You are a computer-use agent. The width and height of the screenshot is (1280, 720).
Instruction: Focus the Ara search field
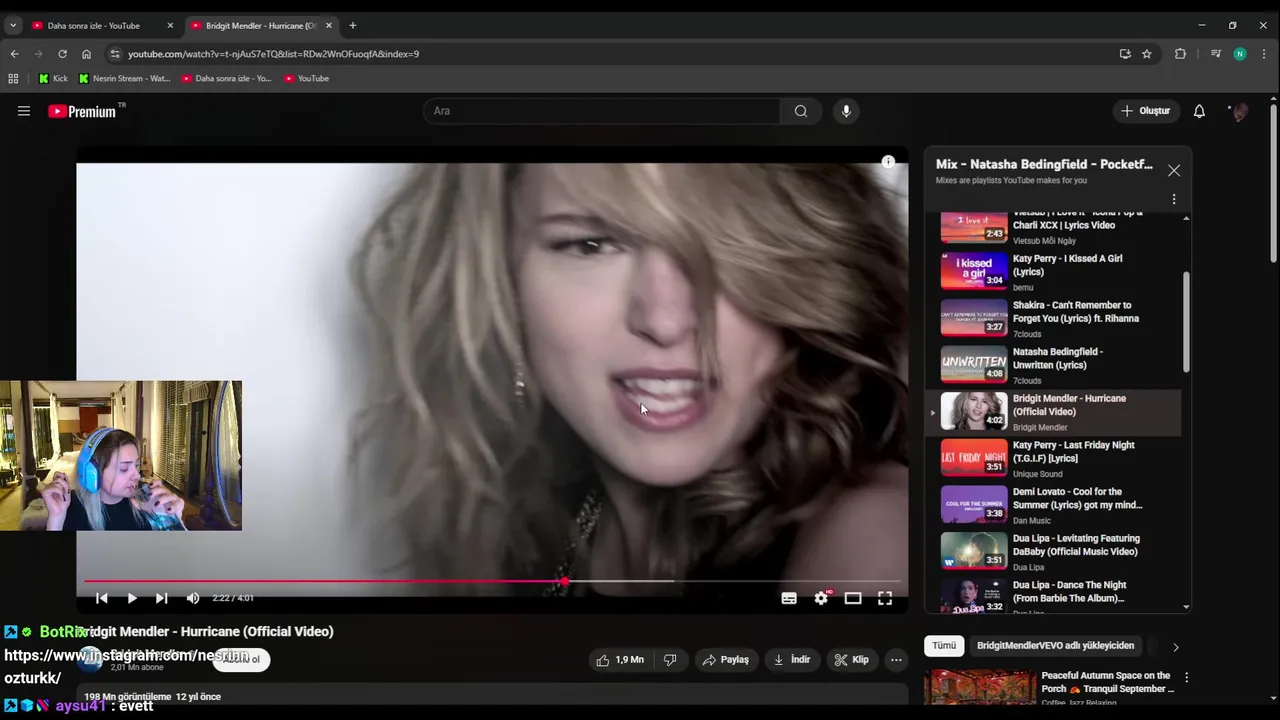coord(602,111)
